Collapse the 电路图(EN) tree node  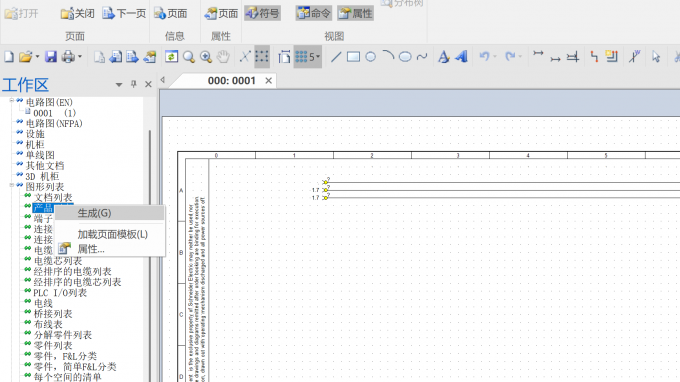pos(12,101)
